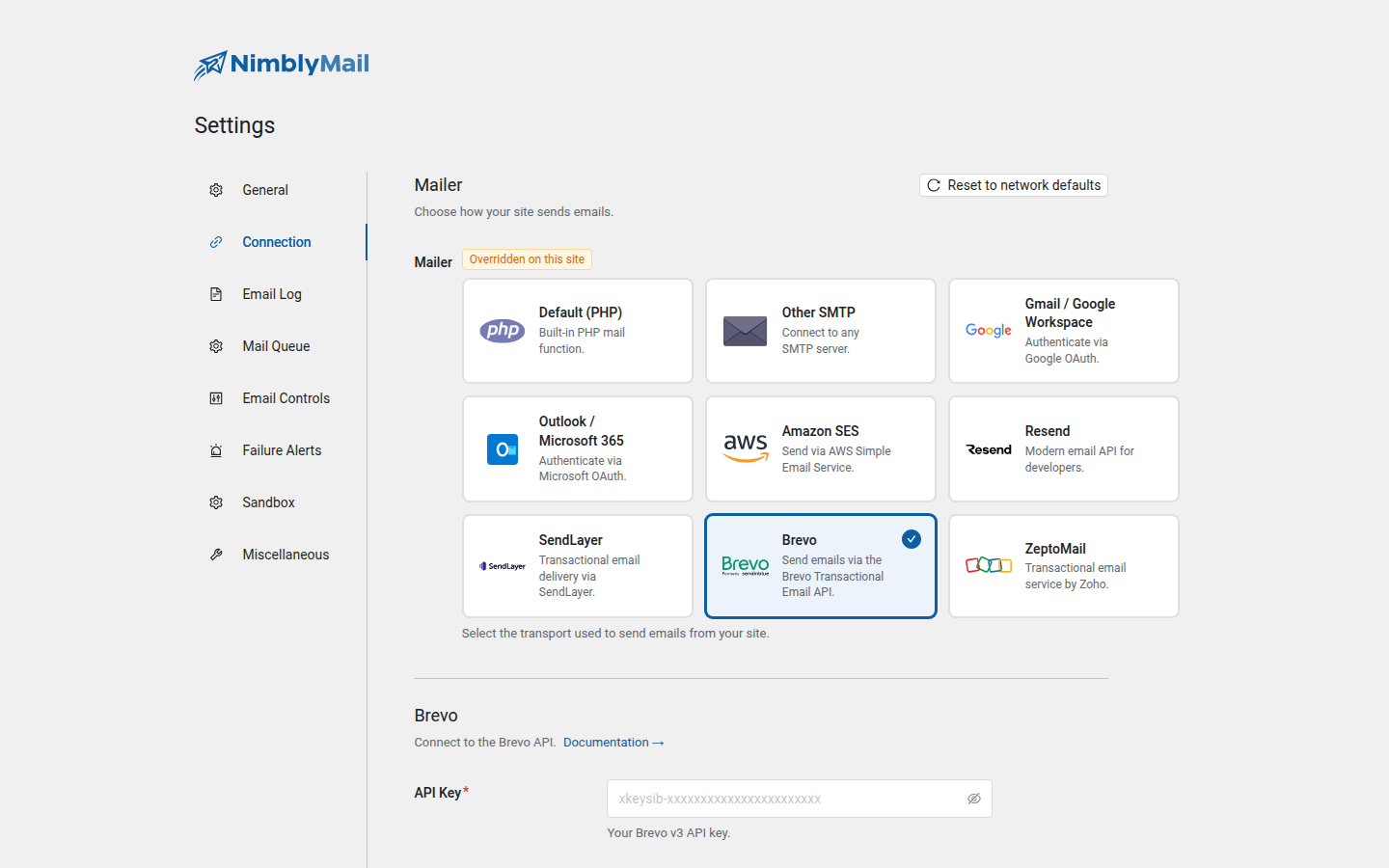Toggle API key visibility eye icon

[974, 799]
